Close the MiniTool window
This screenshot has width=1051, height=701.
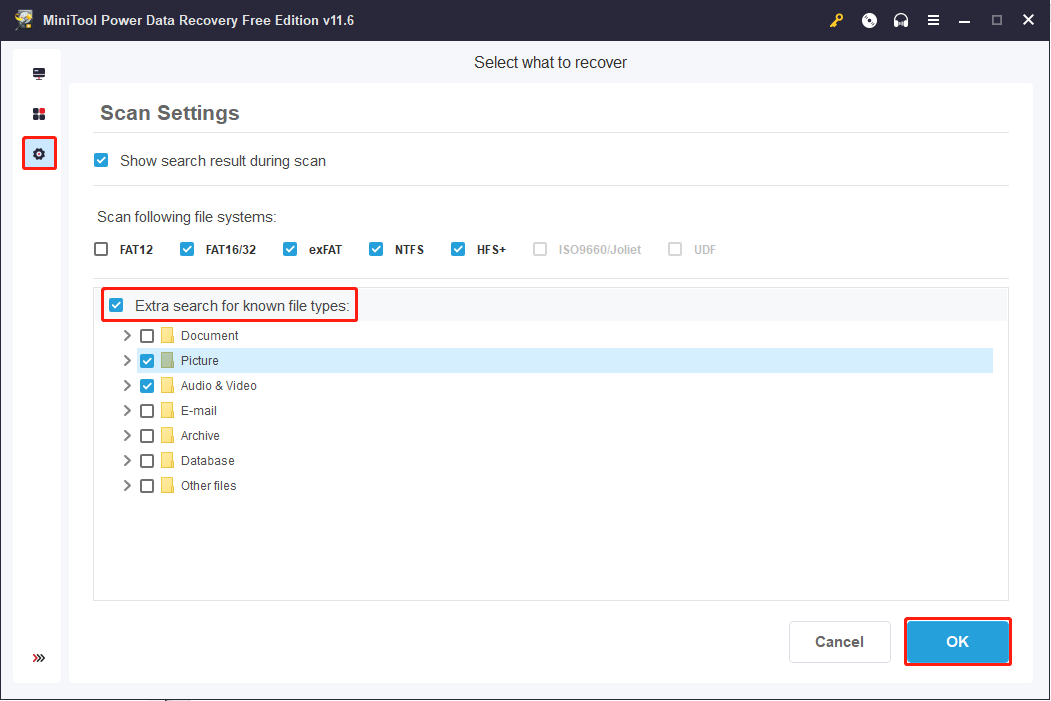(1028, 19)
